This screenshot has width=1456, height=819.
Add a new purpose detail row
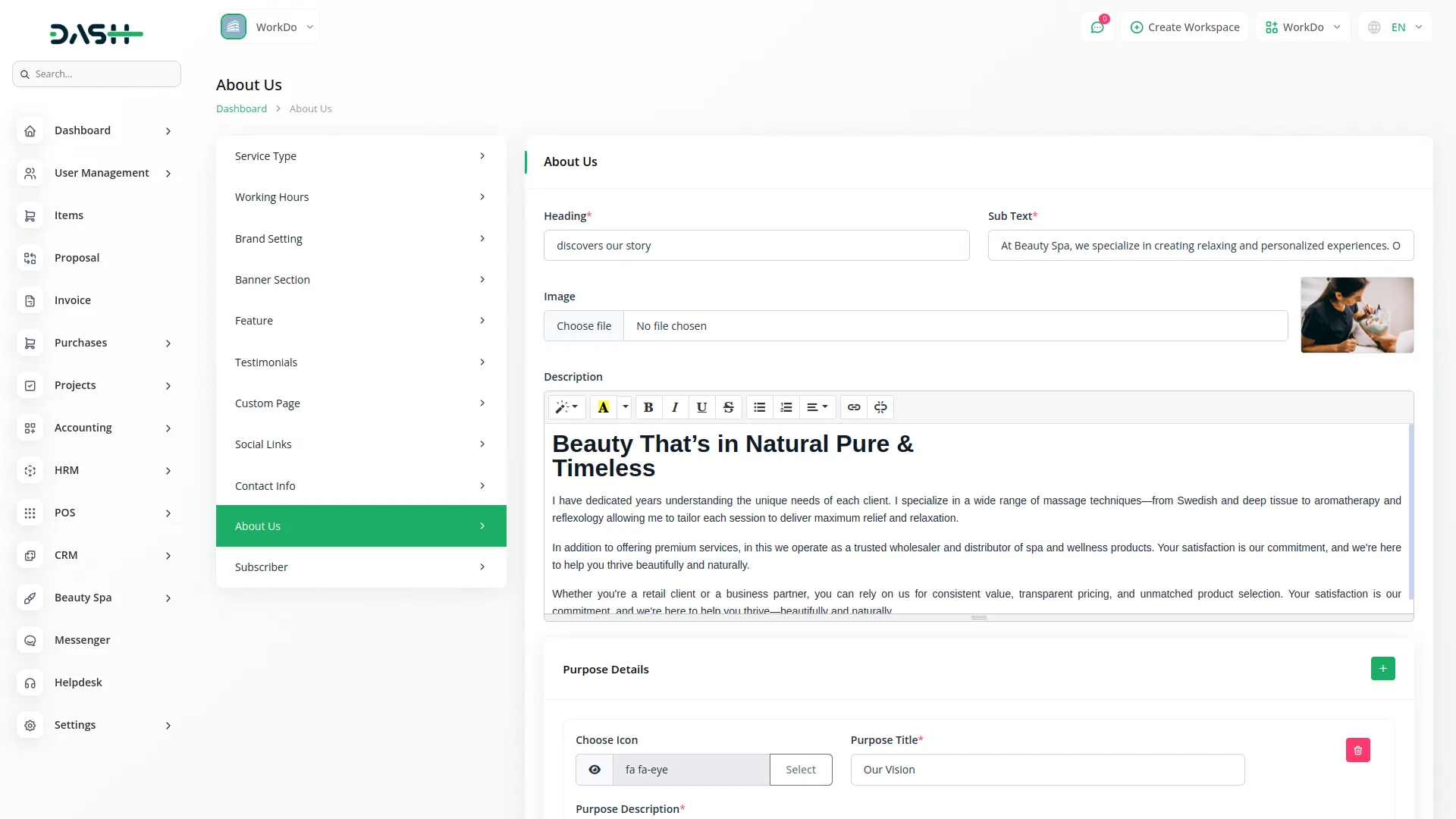1382,668
